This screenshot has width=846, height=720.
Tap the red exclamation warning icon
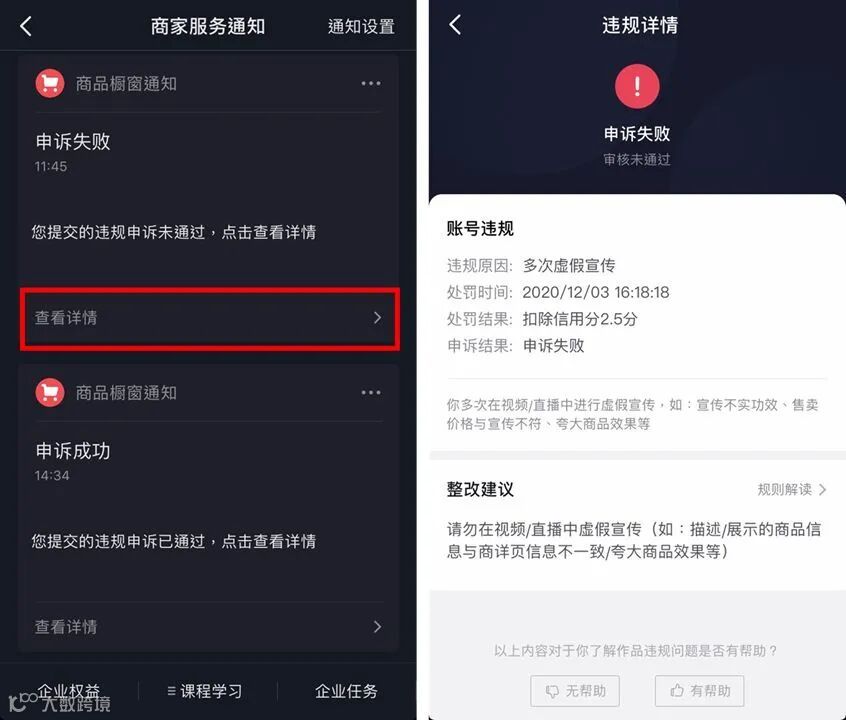[637, 86]
